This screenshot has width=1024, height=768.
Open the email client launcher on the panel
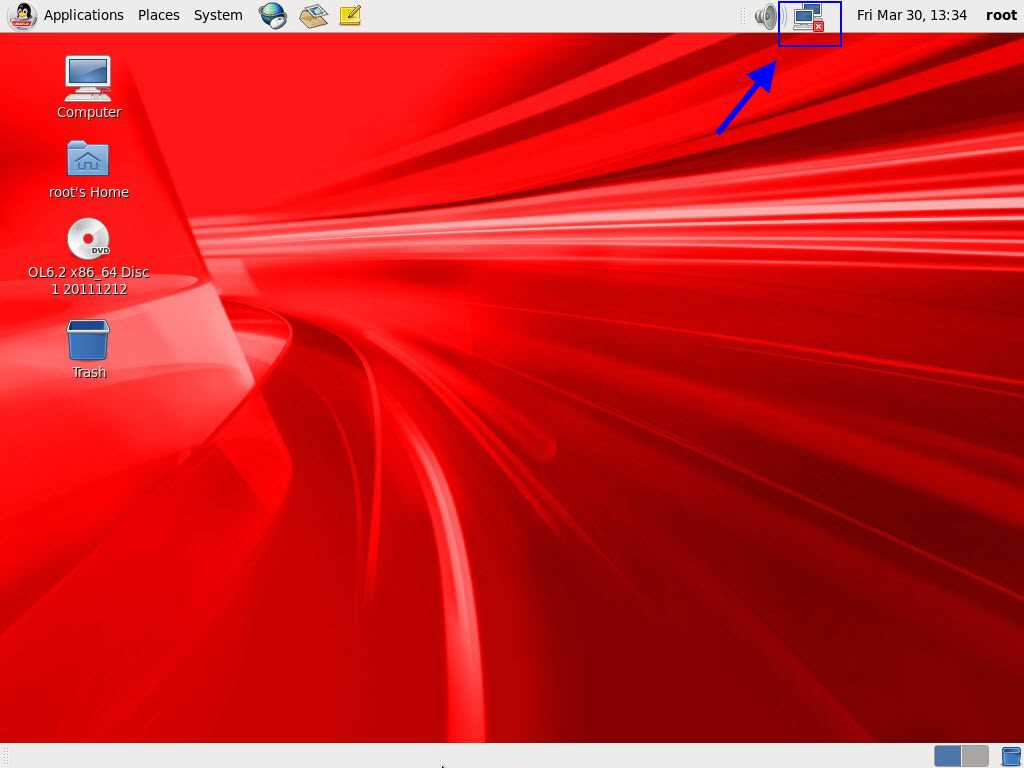[312, 15]
